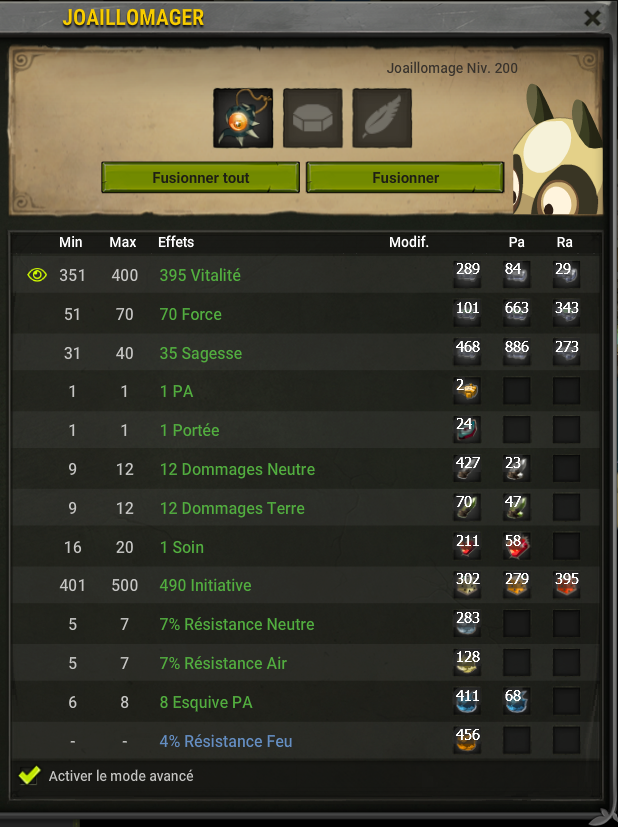Image resolution: width=618 pixels, height=827 pixels.
Task: Choose the Ra Sagesse rune with 273
Action: [x=566, y=352]
